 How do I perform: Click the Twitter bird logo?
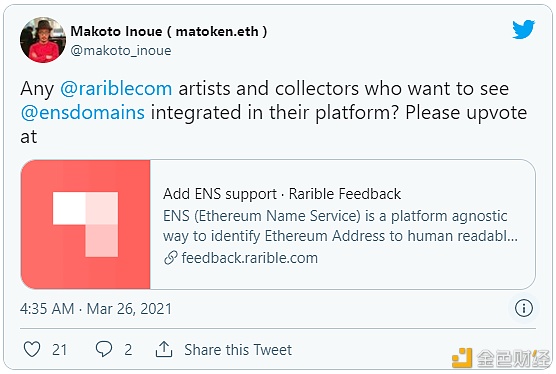pos(523,29)
